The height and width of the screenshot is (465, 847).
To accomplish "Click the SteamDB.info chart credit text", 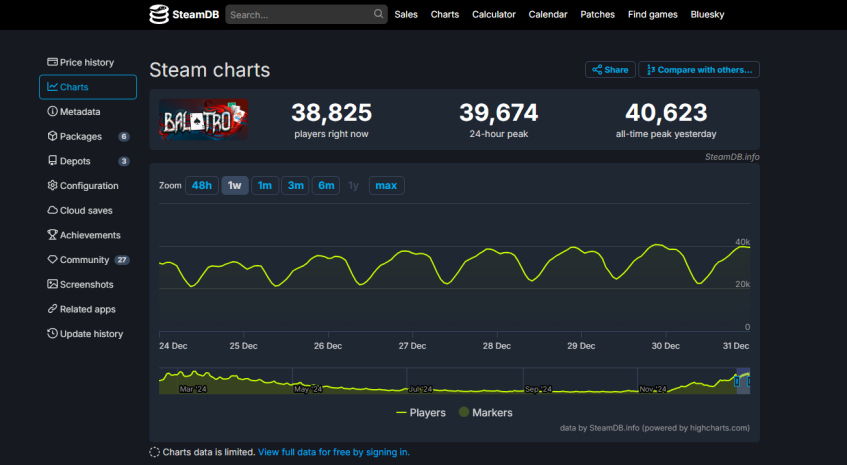I will tap(732, 157).
